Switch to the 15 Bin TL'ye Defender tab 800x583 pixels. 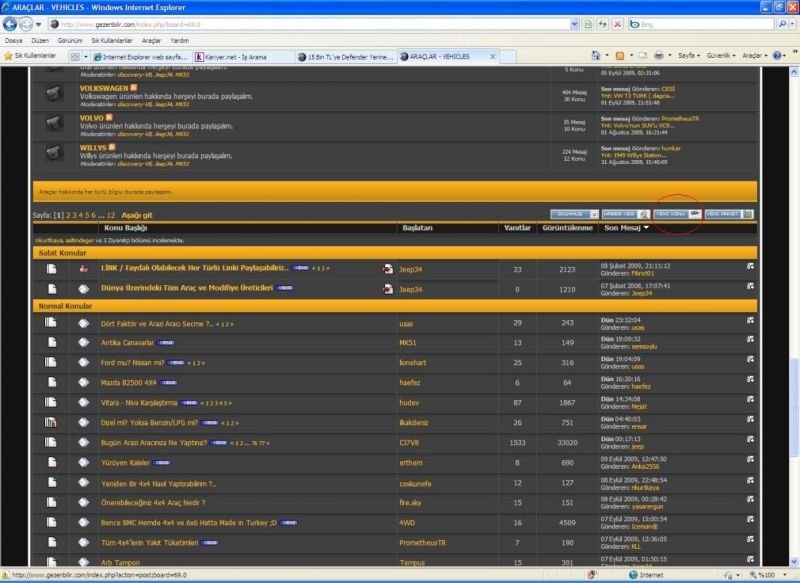click(345, 57)
